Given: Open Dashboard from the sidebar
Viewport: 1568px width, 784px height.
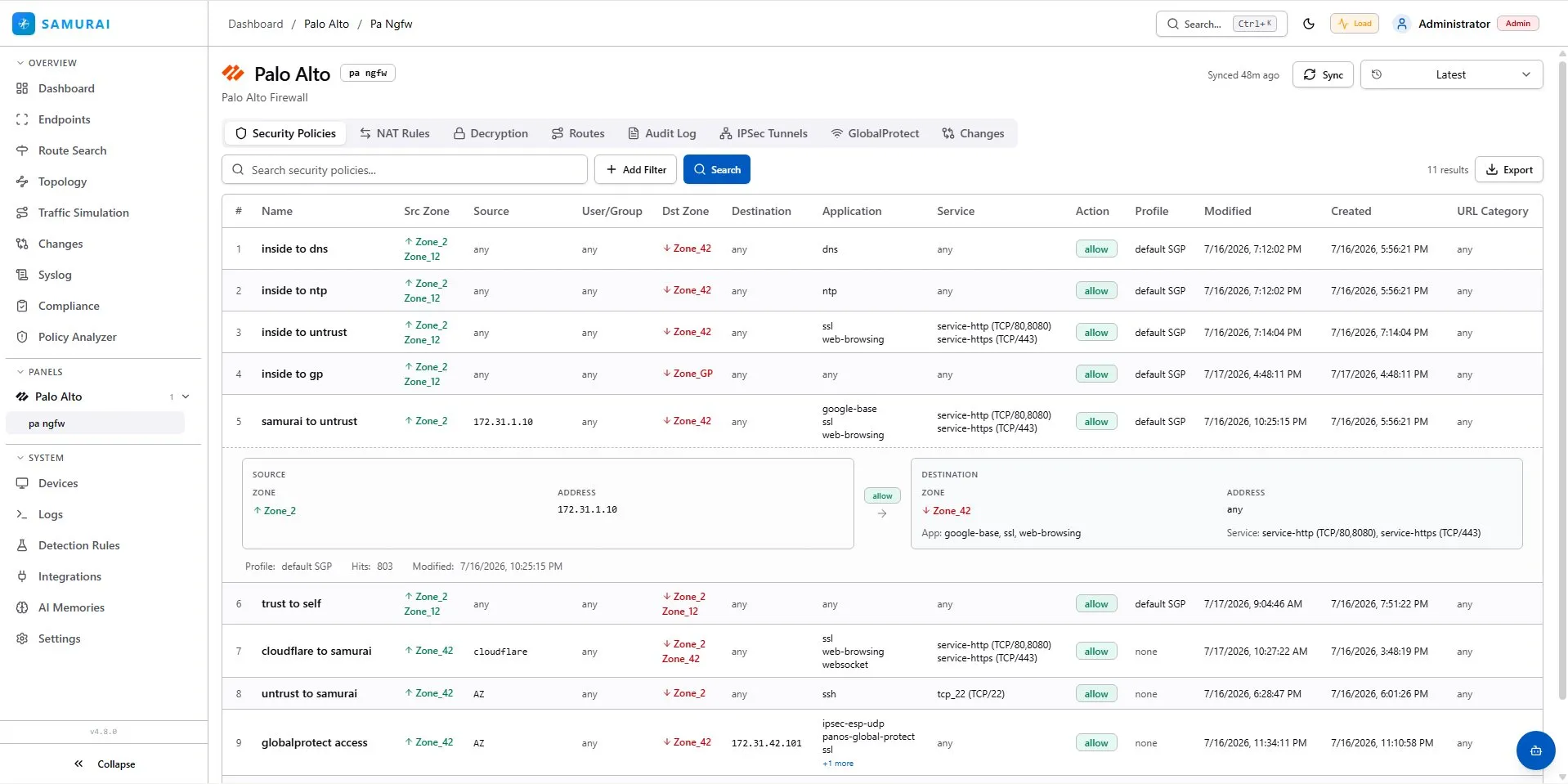Looking at the screenshot, I should (x=66, y=88).
